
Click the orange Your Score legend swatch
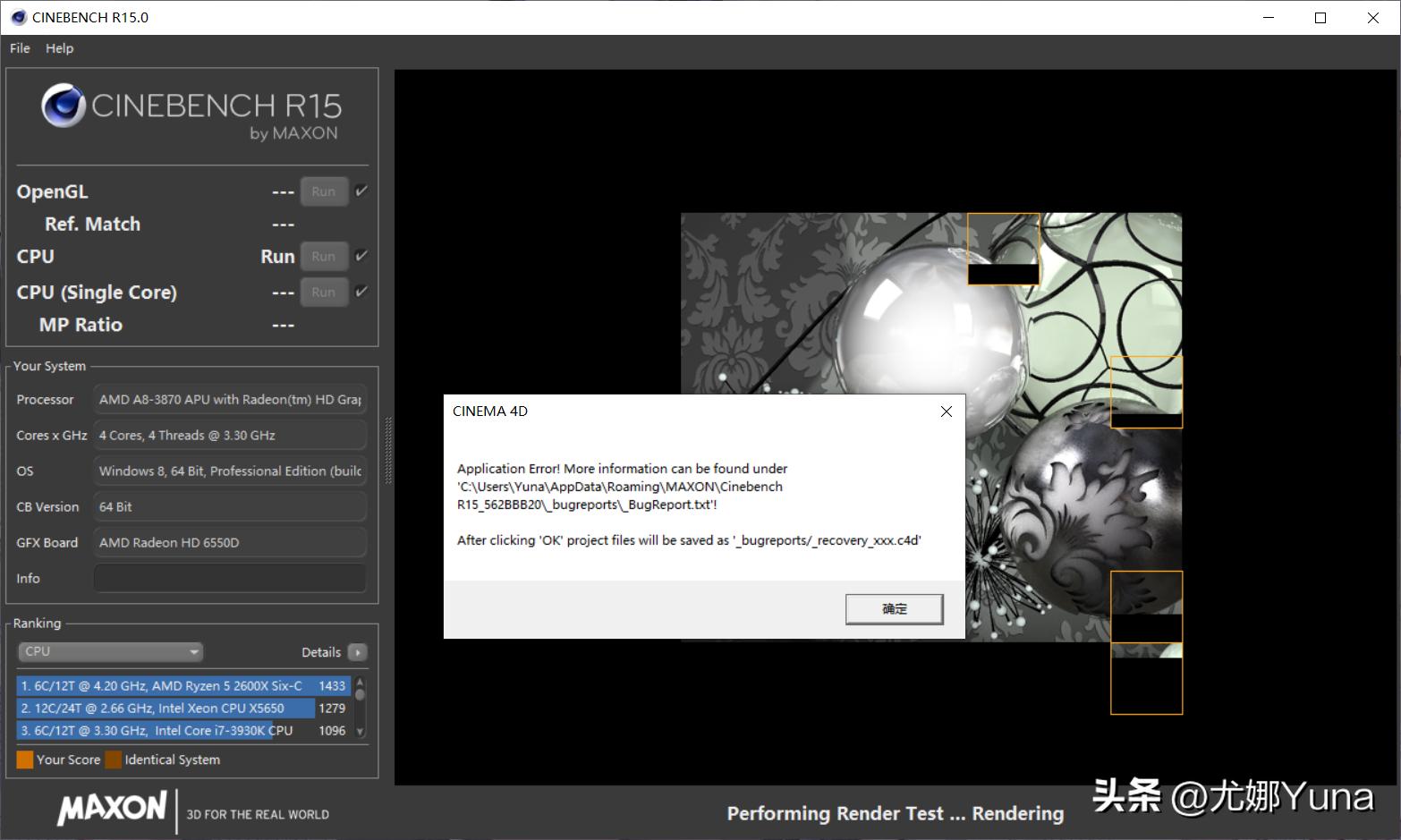(25, 759)
